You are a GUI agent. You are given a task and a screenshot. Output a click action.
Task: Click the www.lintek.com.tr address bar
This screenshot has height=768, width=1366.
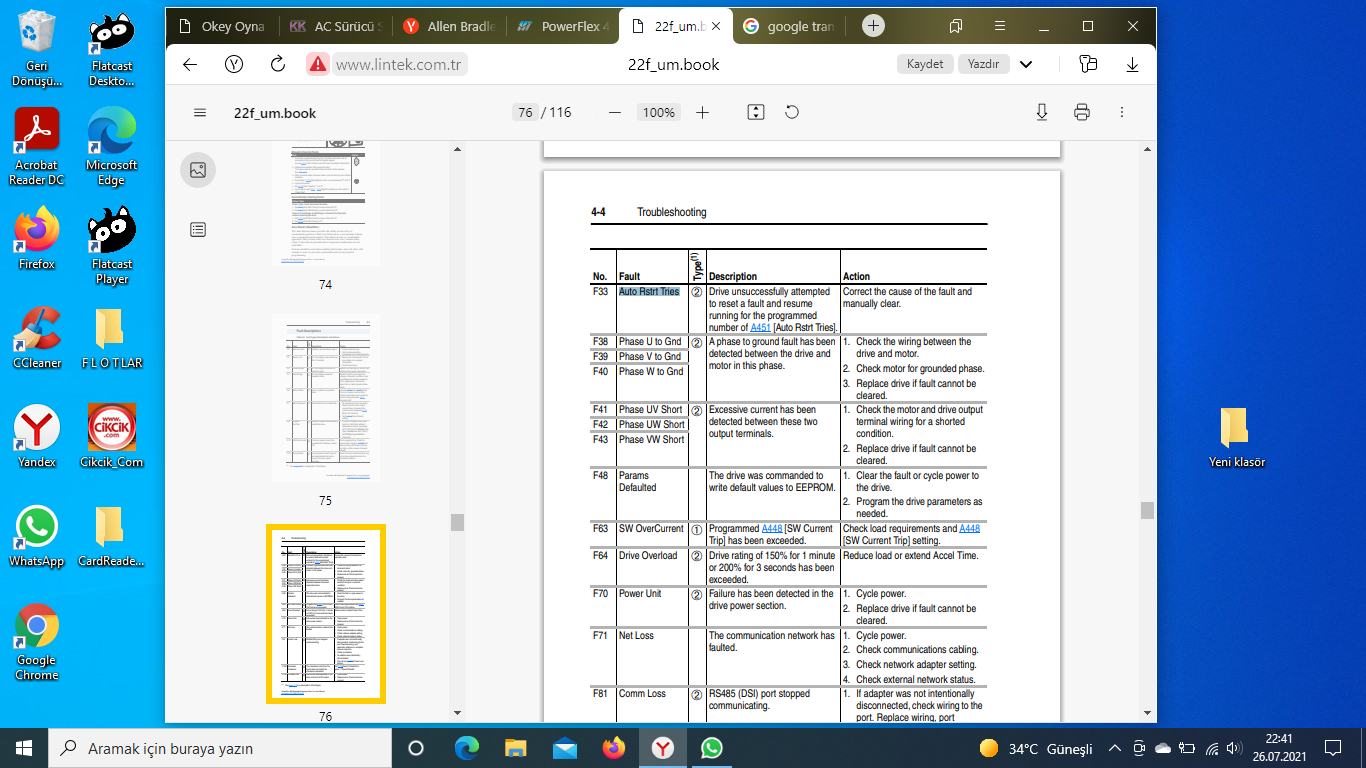(x=400, y=64)
